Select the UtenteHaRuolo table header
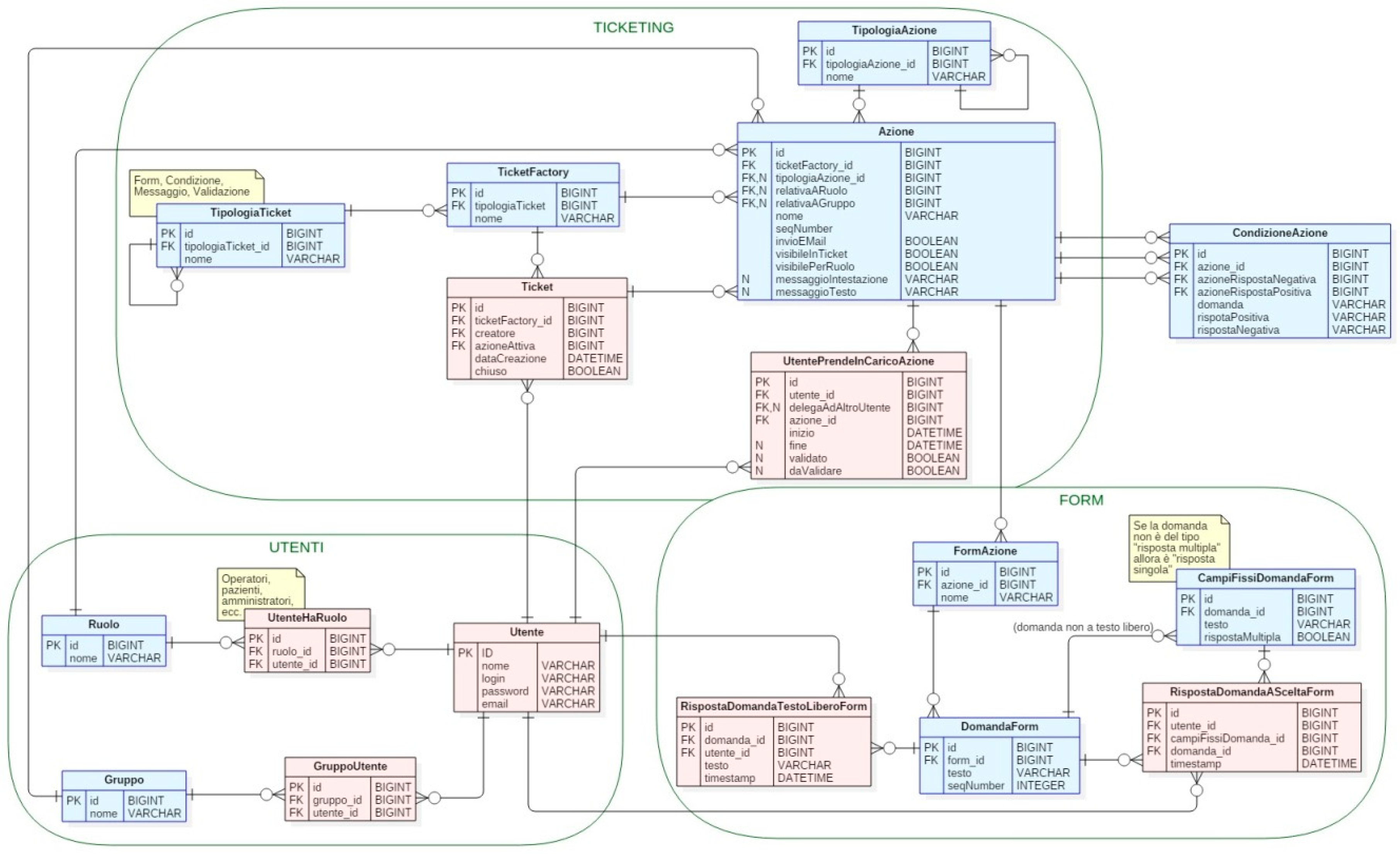 click(x=307, y=618)
